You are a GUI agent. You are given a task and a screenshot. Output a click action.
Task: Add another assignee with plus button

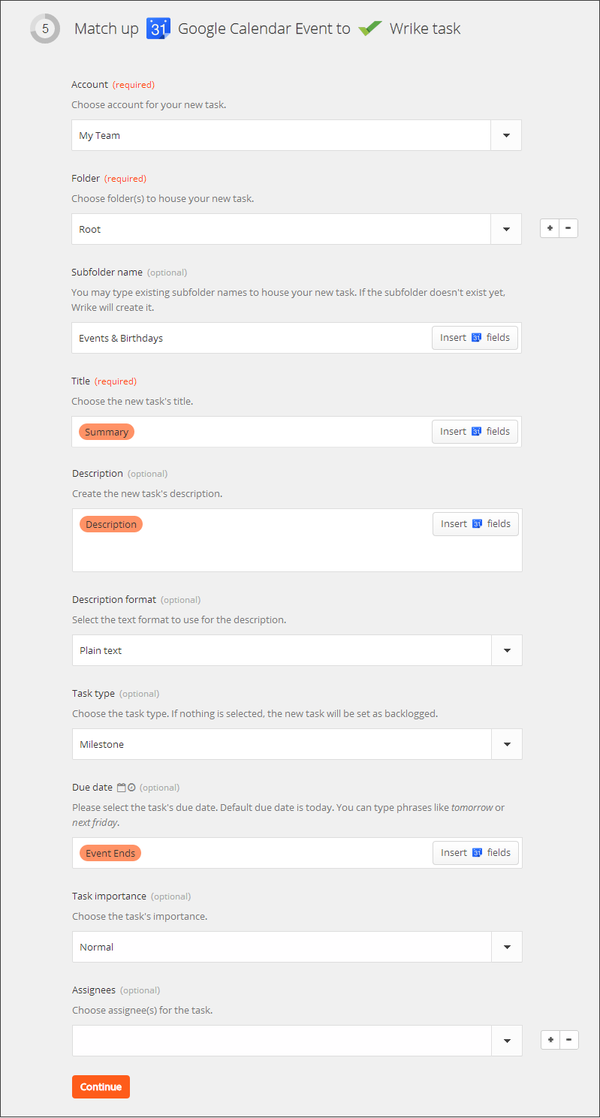click(x=549, y=1040)
